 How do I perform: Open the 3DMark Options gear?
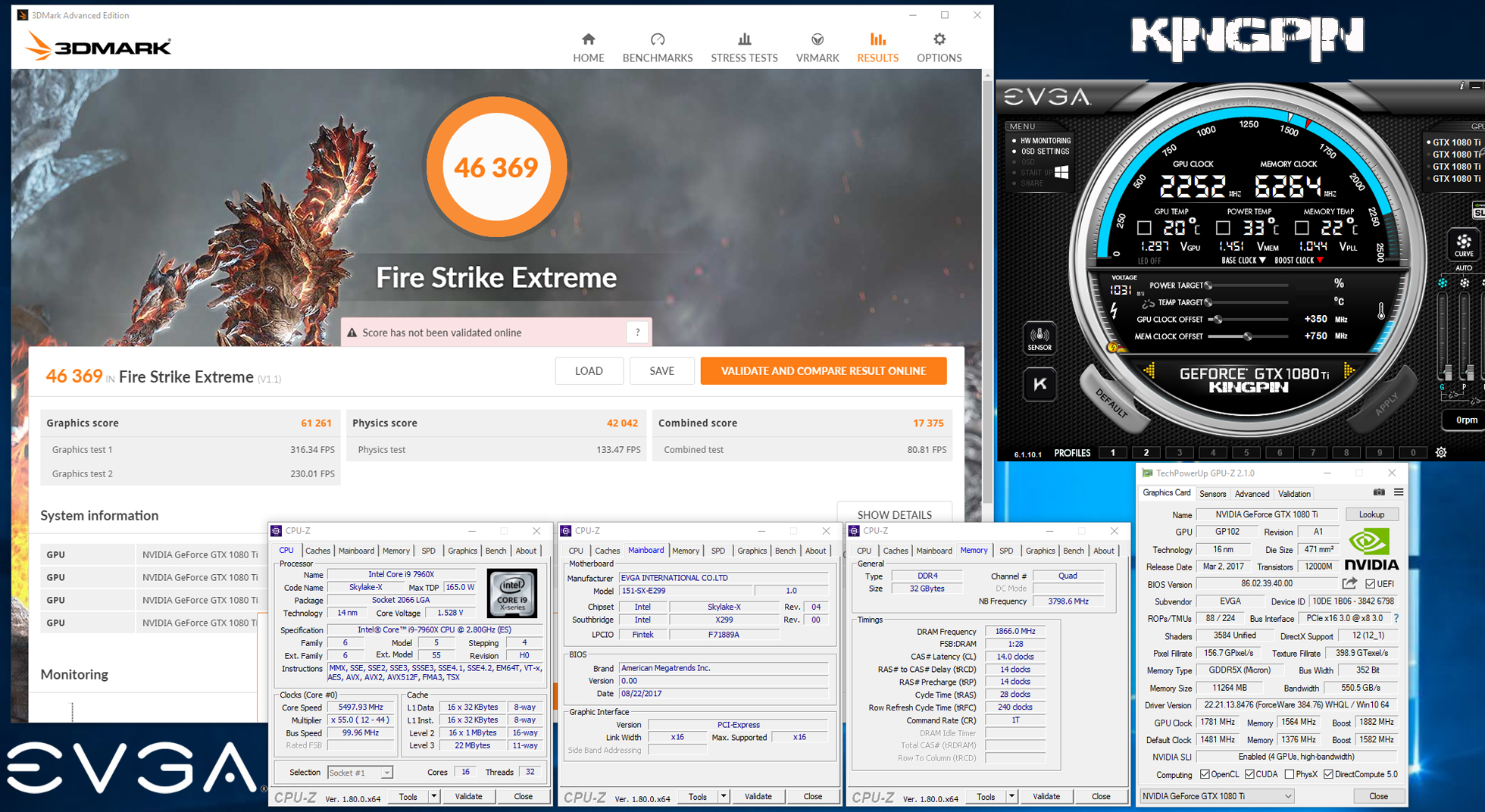[939, 48]
